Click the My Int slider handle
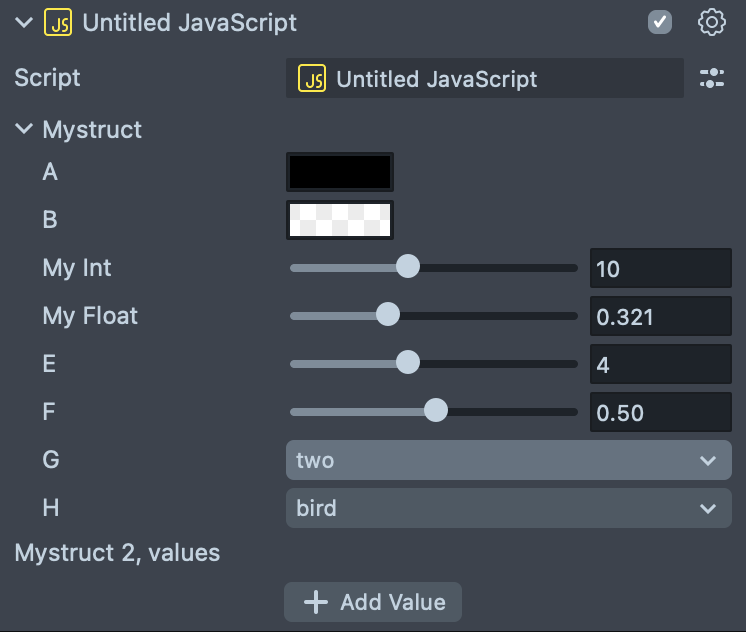This screenshot has width=746, height=632. [x=407, y=267]
